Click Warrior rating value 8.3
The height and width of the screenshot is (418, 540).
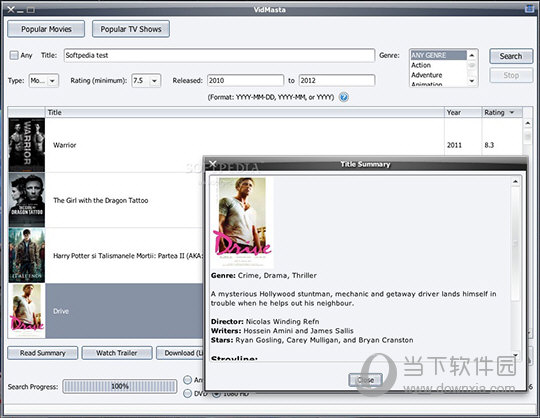coord(489,145)
